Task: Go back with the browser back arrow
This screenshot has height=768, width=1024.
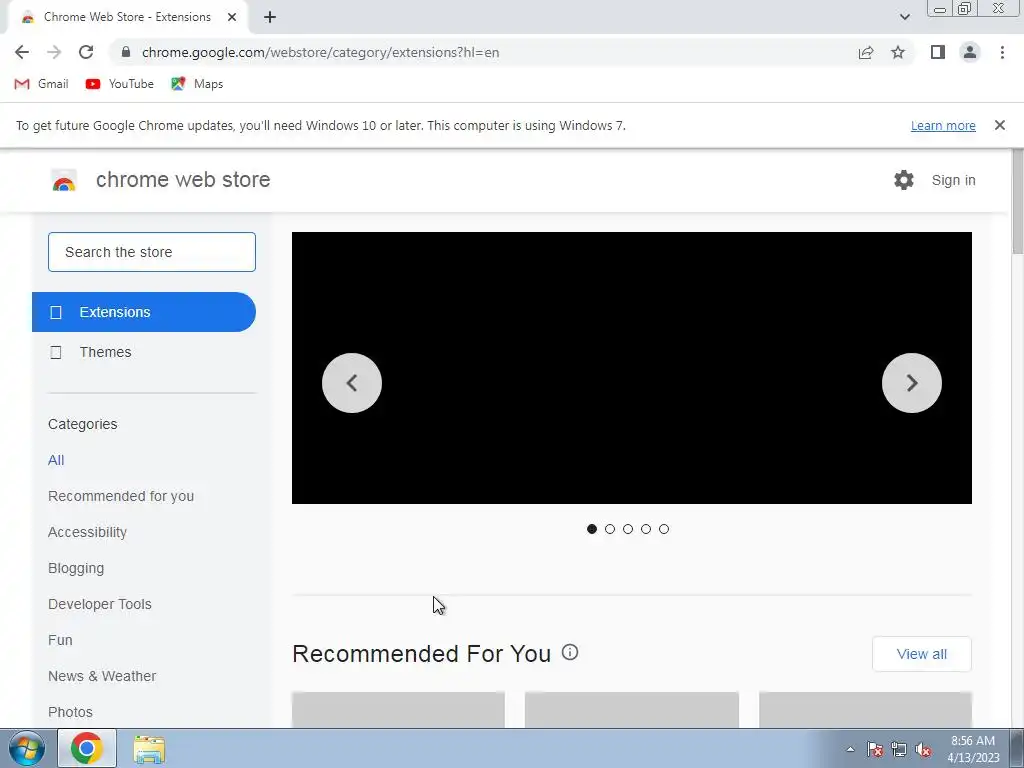Action: click(x=22, y=52)
